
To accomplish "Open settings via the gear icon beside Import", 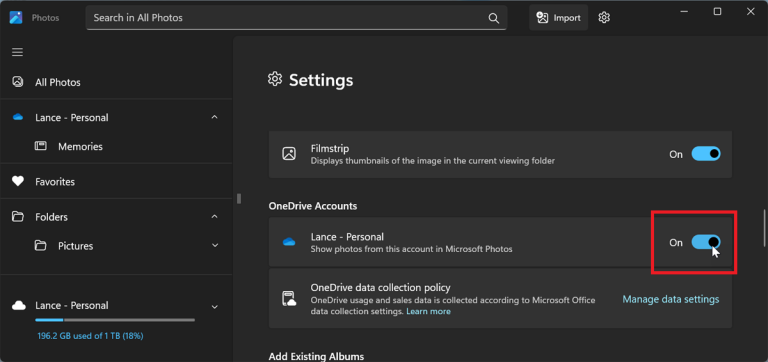I will (x=604, y=18).
